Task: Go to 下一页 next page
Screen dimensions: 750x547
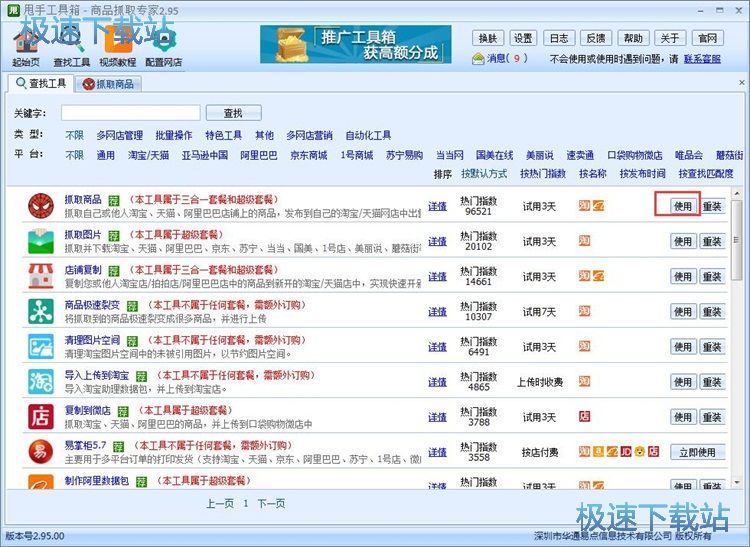Action: tap(271, 503)
